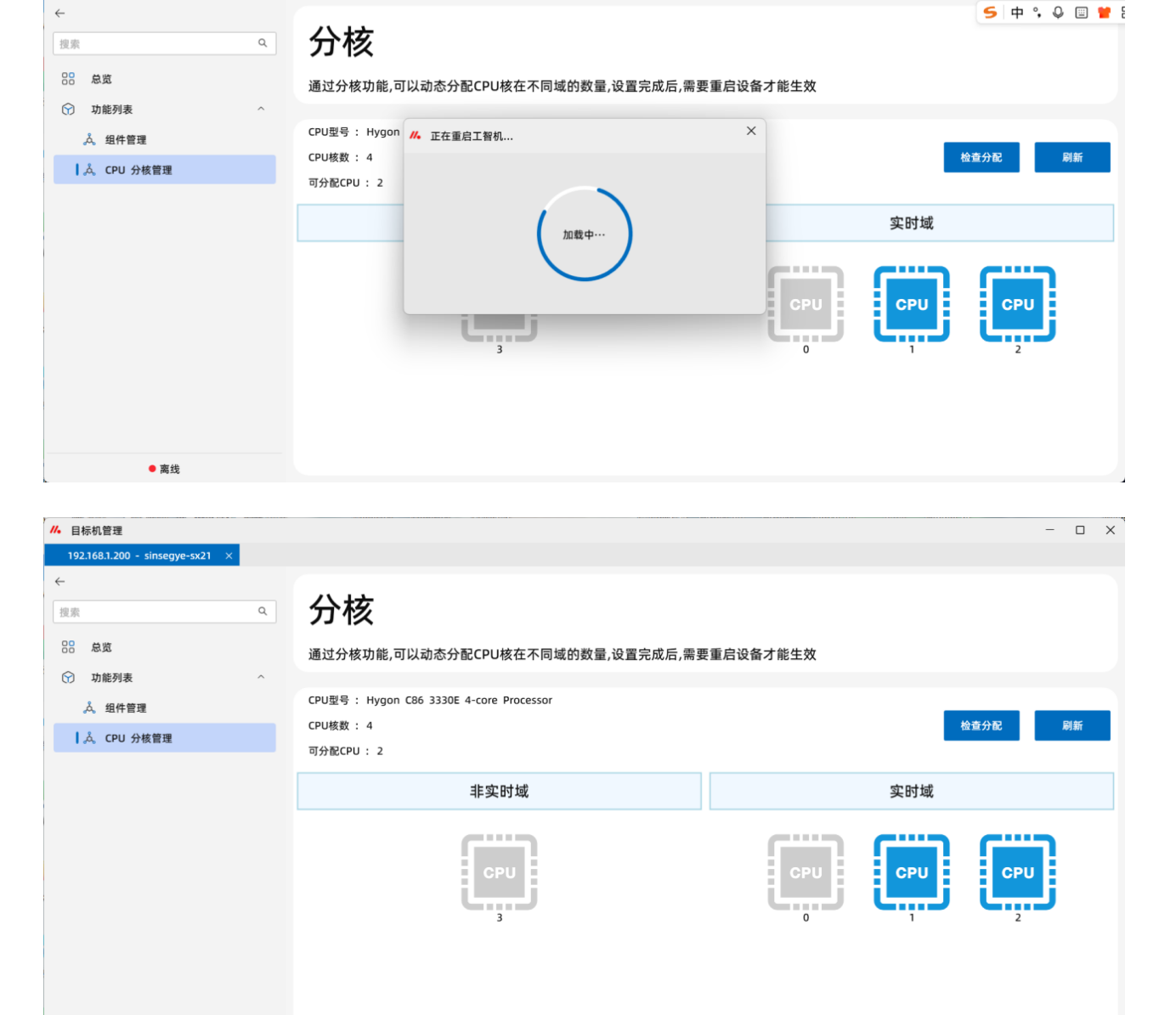Go back using arrow in the tabbed window
Image resolution: width=1176 pixels, height=1015 pixels.
tap(59, 581)
